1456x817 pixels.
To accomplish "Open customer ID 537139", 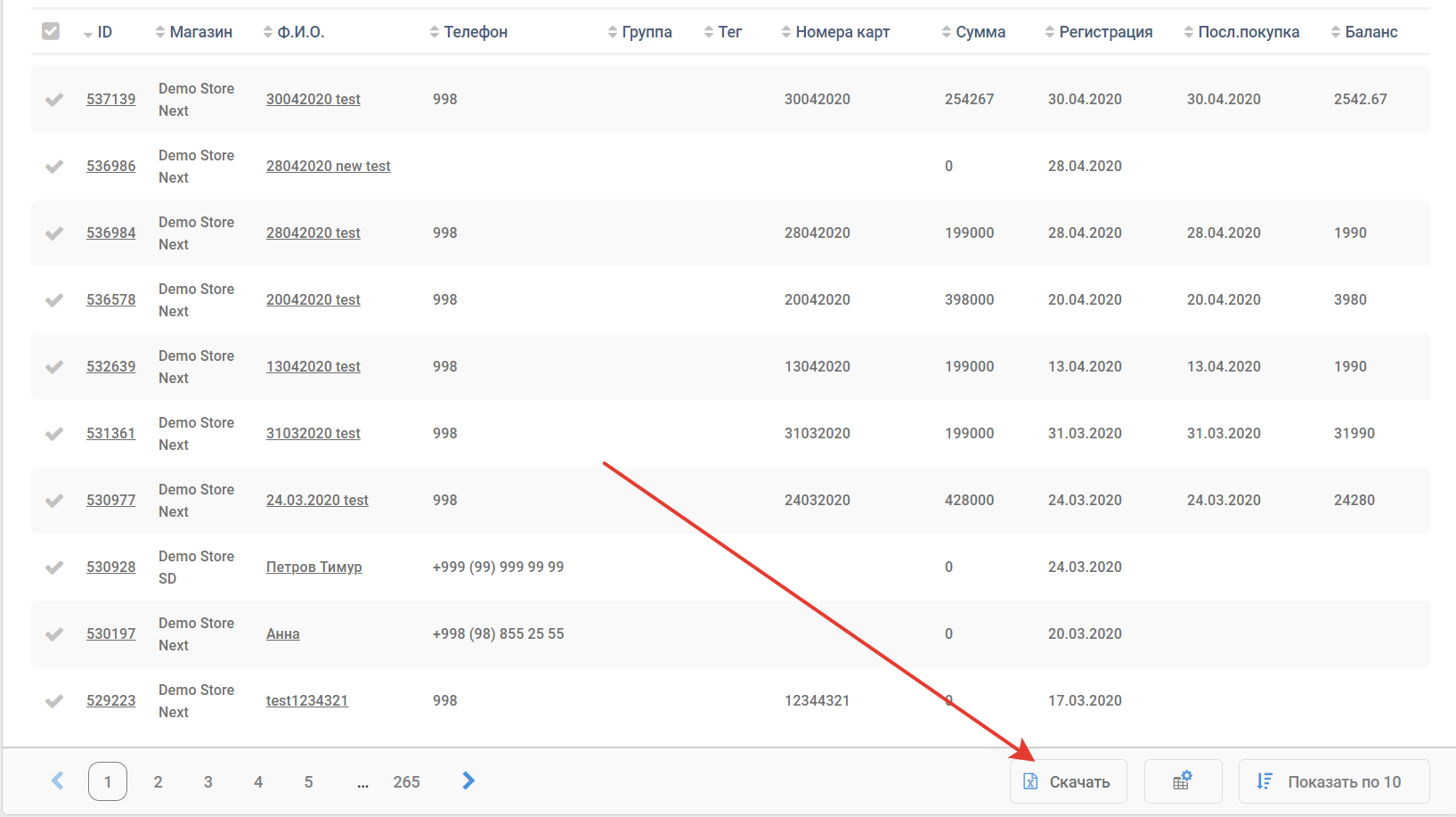I will point(111,99).
